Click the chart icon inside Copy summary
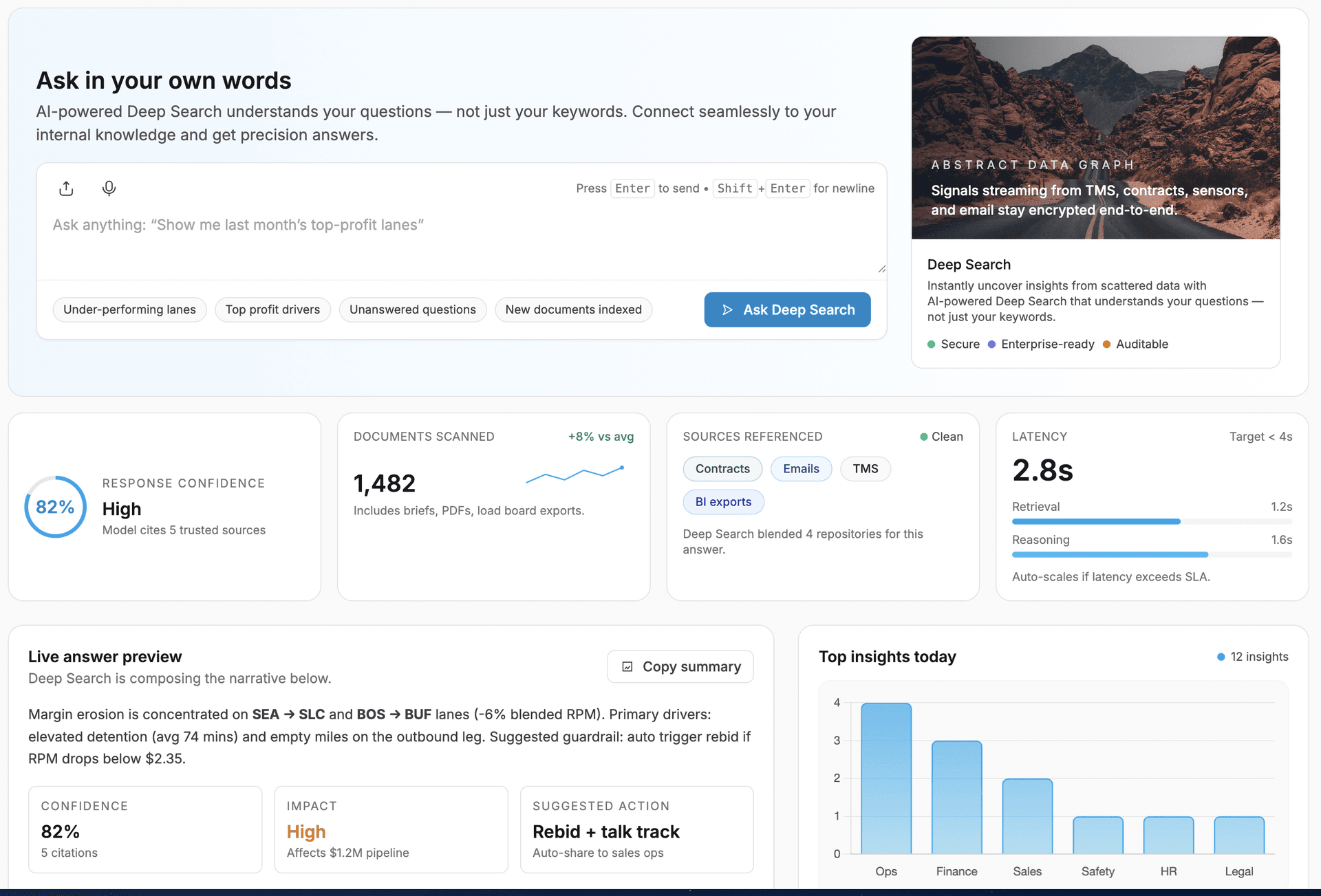 (628, 666)
